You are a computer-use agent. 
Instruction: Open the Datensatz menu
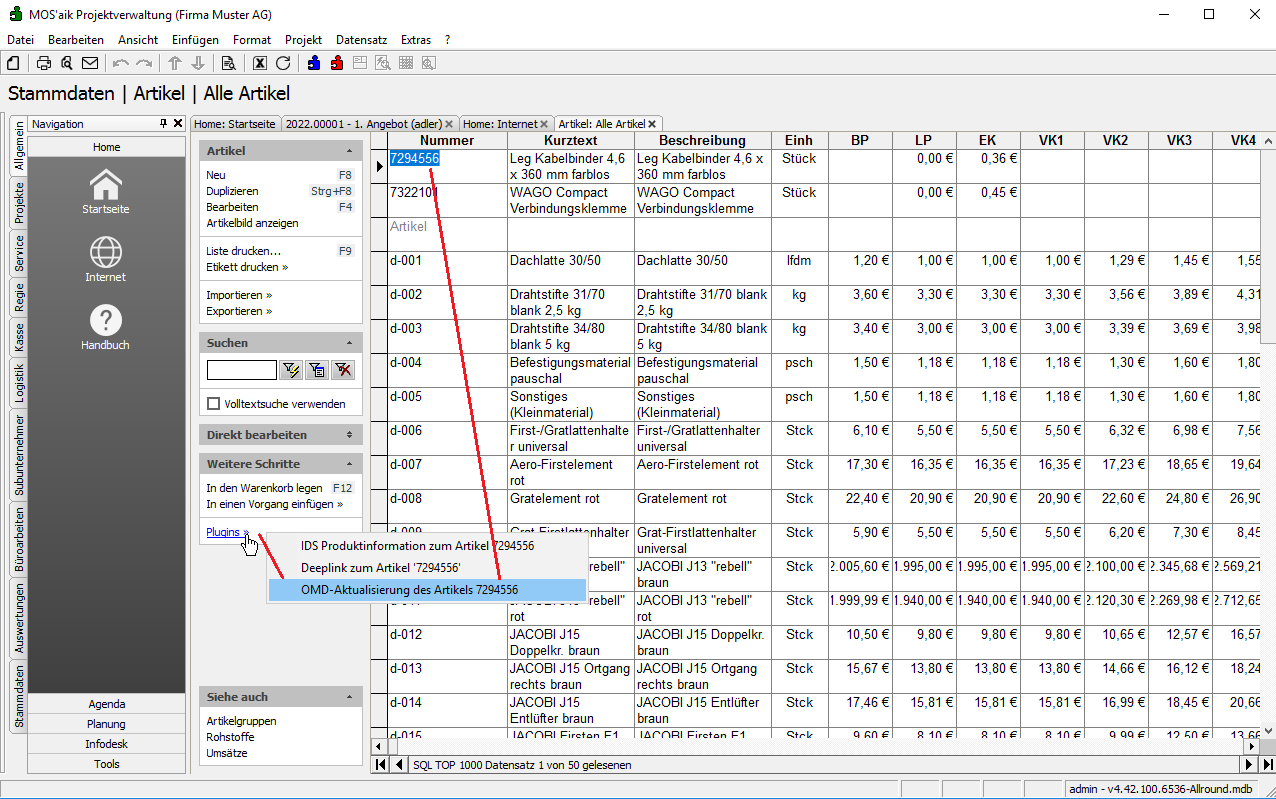point(361,40)
